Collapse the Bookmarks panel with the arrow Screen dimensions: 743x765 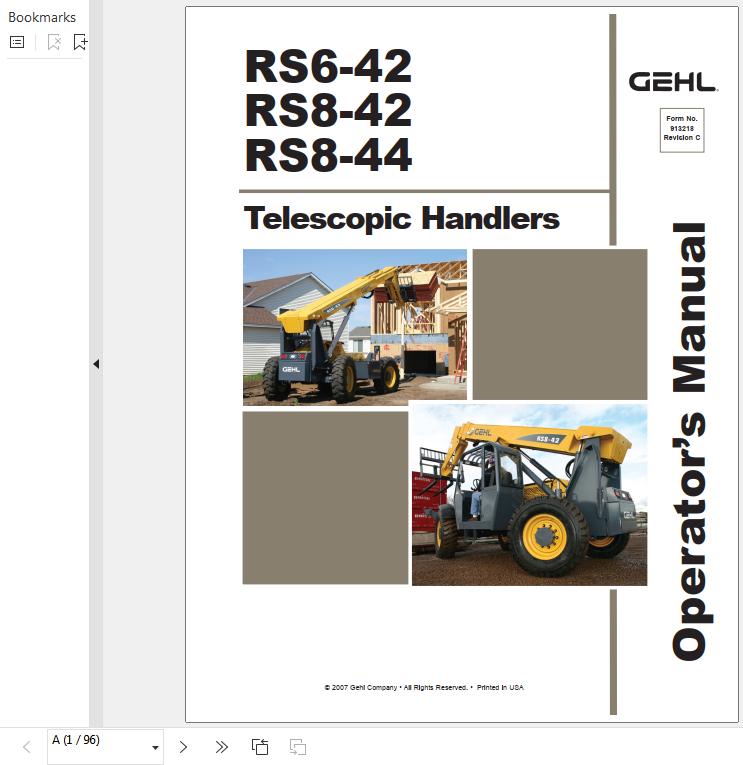[x=96, y=364]
